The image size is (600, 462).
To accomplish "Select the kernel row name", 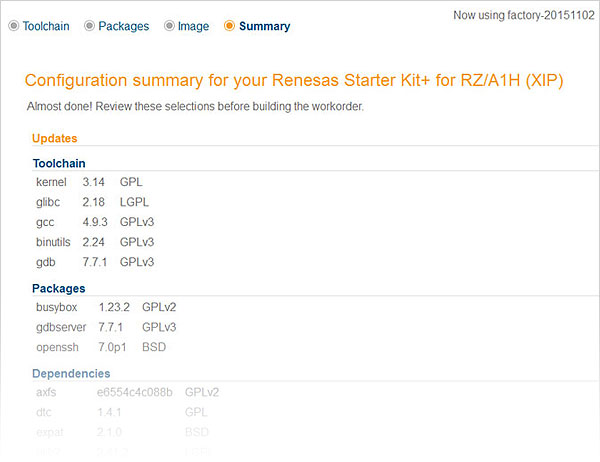I will coord(51,182).
